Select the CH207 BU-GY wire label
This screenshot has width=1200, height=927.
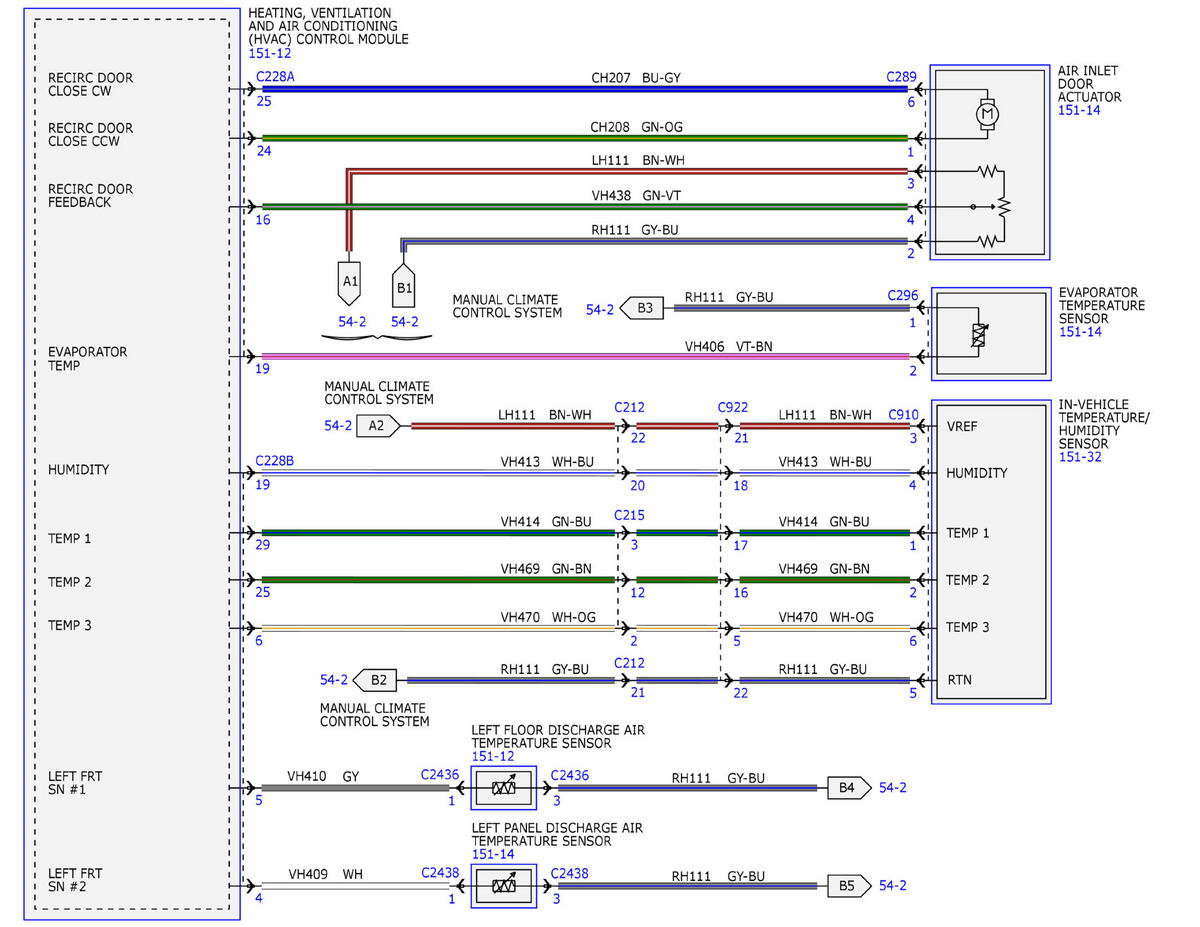coord(636,77)
